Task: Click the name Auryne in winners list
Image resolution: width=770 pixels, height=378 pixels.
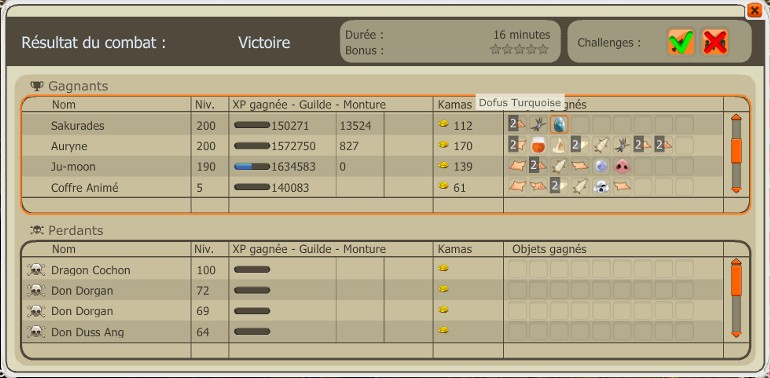Action: pos(69,146)
